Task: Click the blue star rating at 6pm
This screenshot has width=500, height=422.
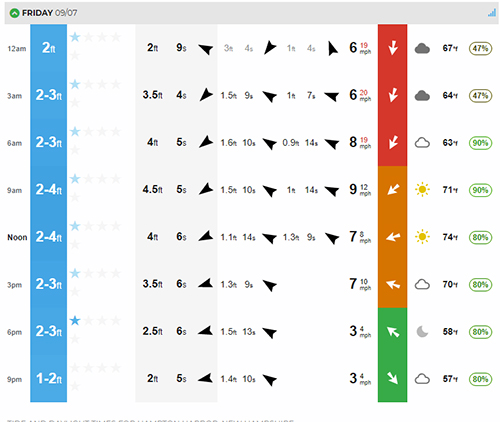Action: point(75,321)
